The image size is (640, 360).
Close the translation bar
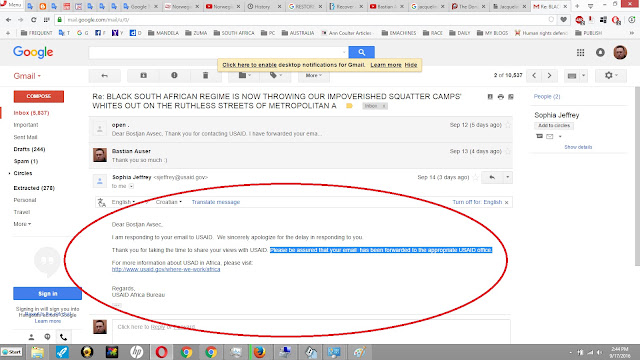[507, 202]
